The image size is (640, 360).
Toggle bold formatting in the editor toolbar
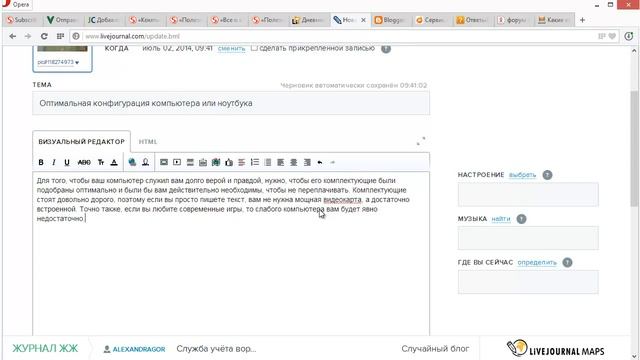41,162
